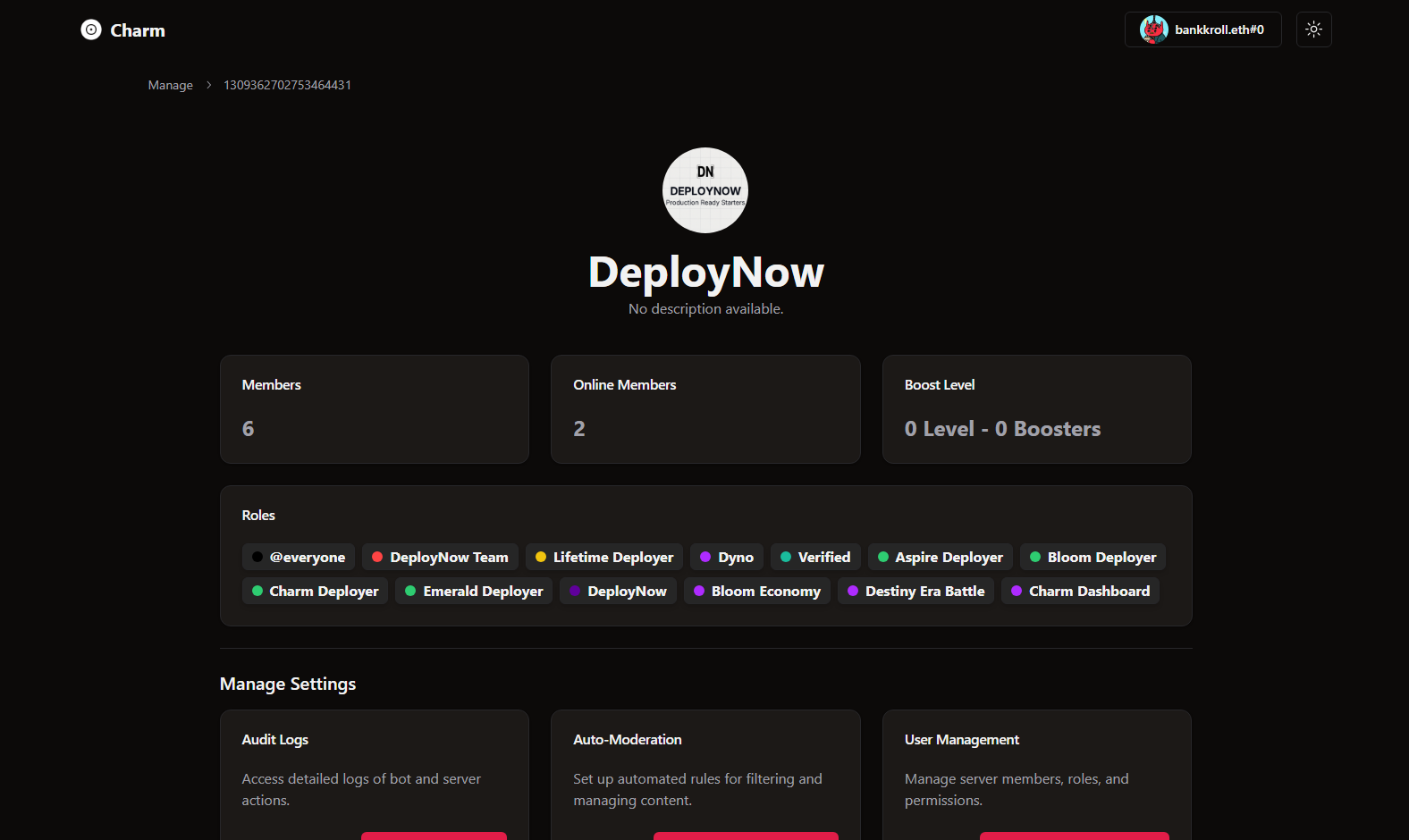This screenshot has width=1409, height=840.
Task: Click the red color dot of DeployNow Team
Action: 377,557
